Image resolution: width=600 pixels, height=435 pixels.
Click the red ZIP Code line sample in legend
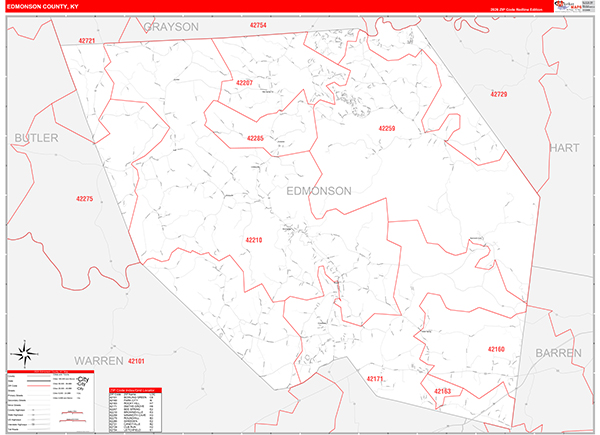click(38, 386)
